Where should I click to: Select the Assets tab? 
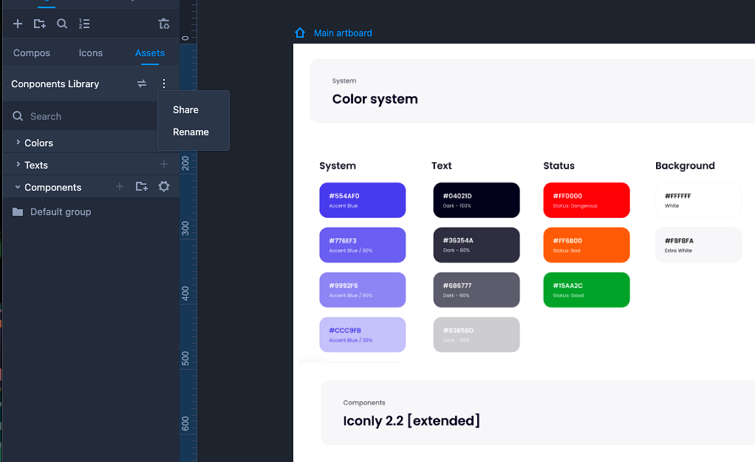click(150, 53)
